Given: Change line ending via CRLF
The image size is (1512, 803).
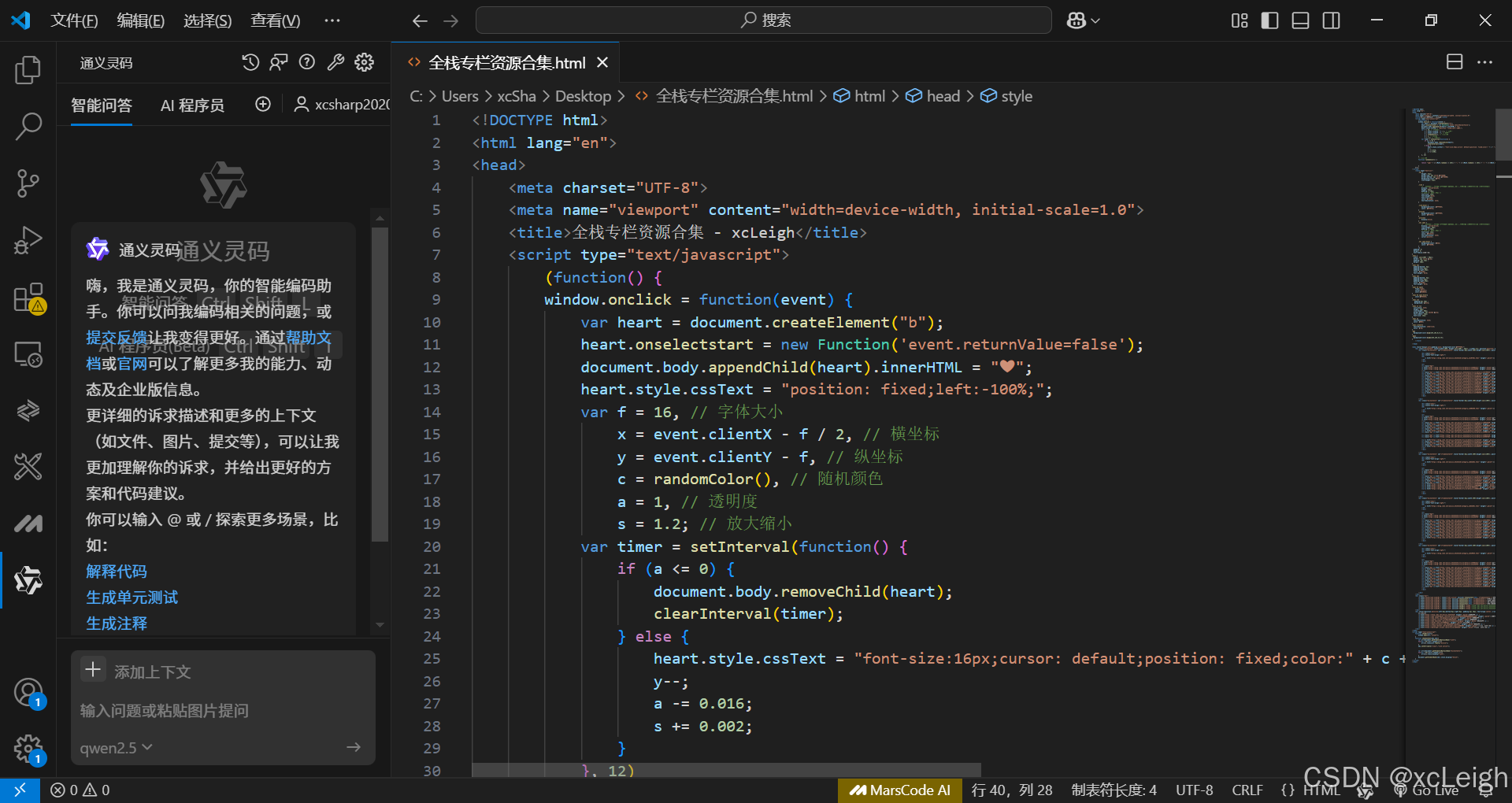Looking at the screenshot, I should pyautogui.click(x=1247, y=790).
